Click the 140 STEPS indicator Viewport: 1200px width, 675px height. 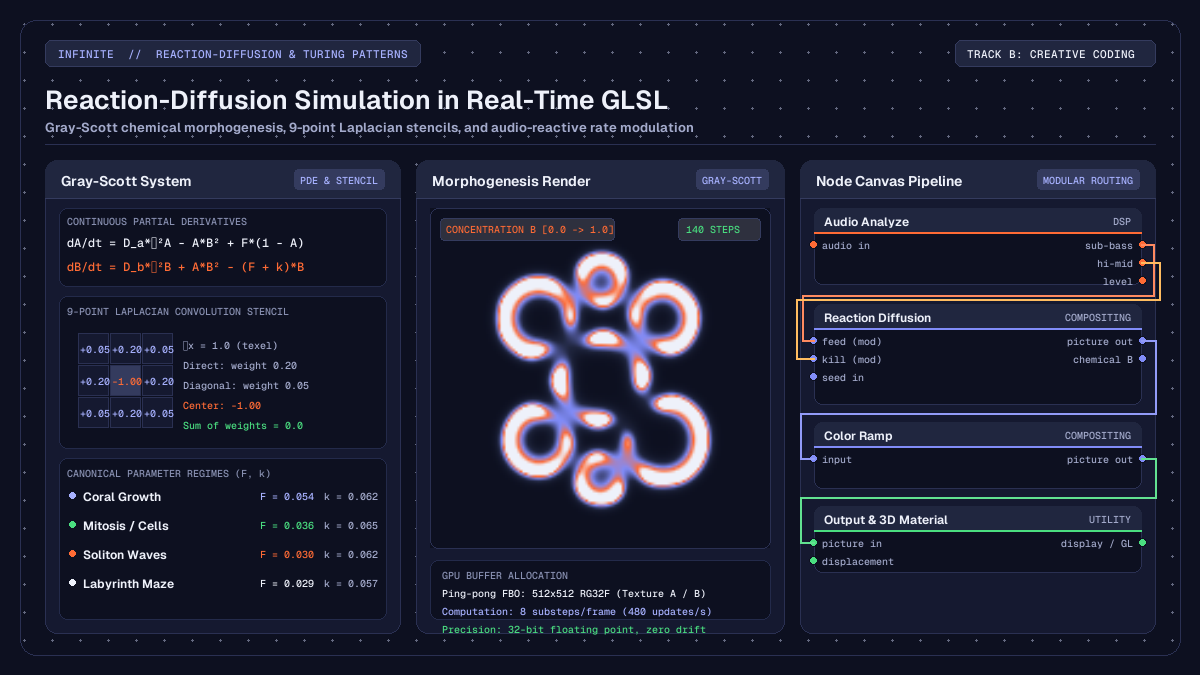click(x=719, y=230)
